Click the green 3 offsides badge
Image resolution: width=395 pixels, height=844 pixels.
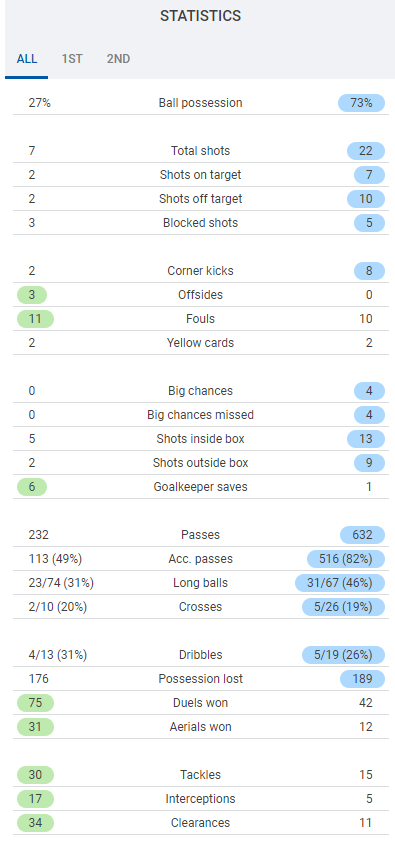click(x=32, y=295)
